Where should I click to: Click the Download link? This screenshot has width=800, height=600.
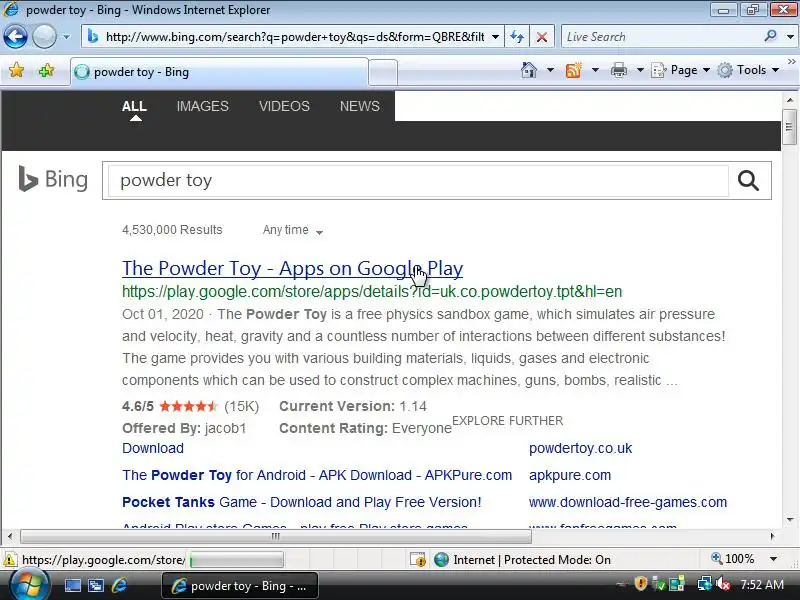(x=153, y=448)
